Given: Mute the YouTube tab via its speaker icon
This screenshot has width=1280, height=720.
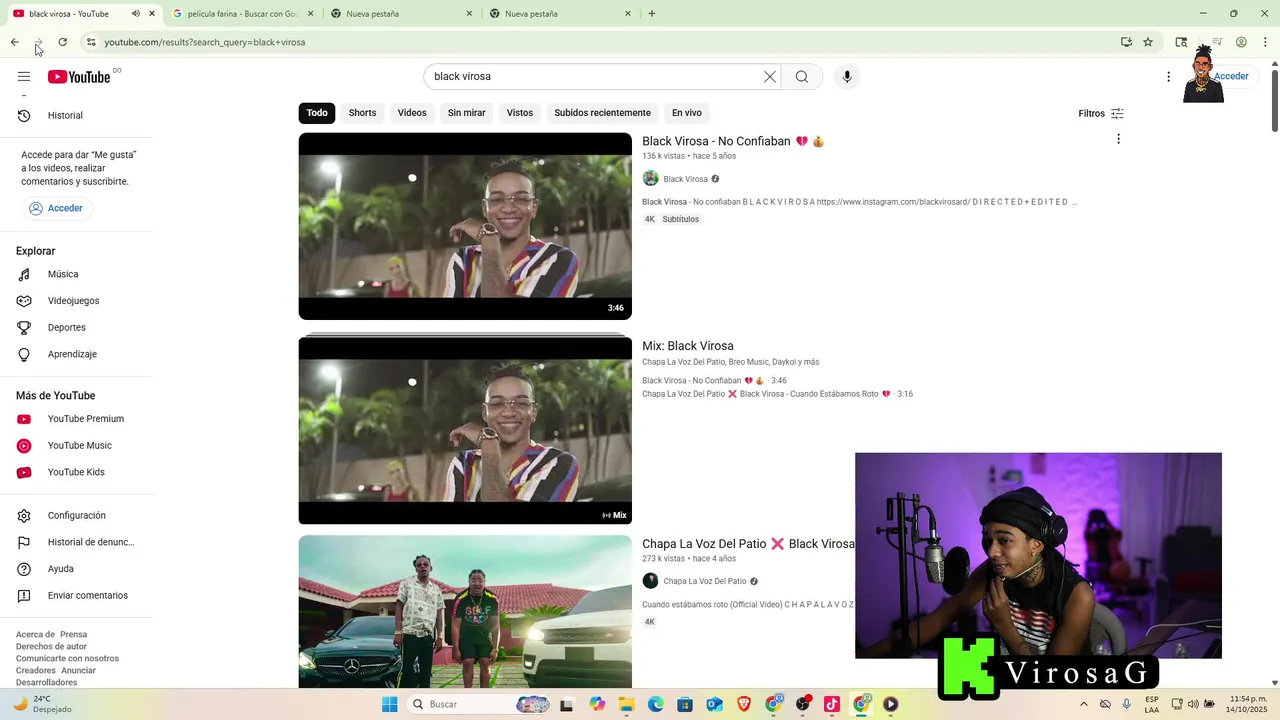Looking at the screenshot, I should coord(136,14).
